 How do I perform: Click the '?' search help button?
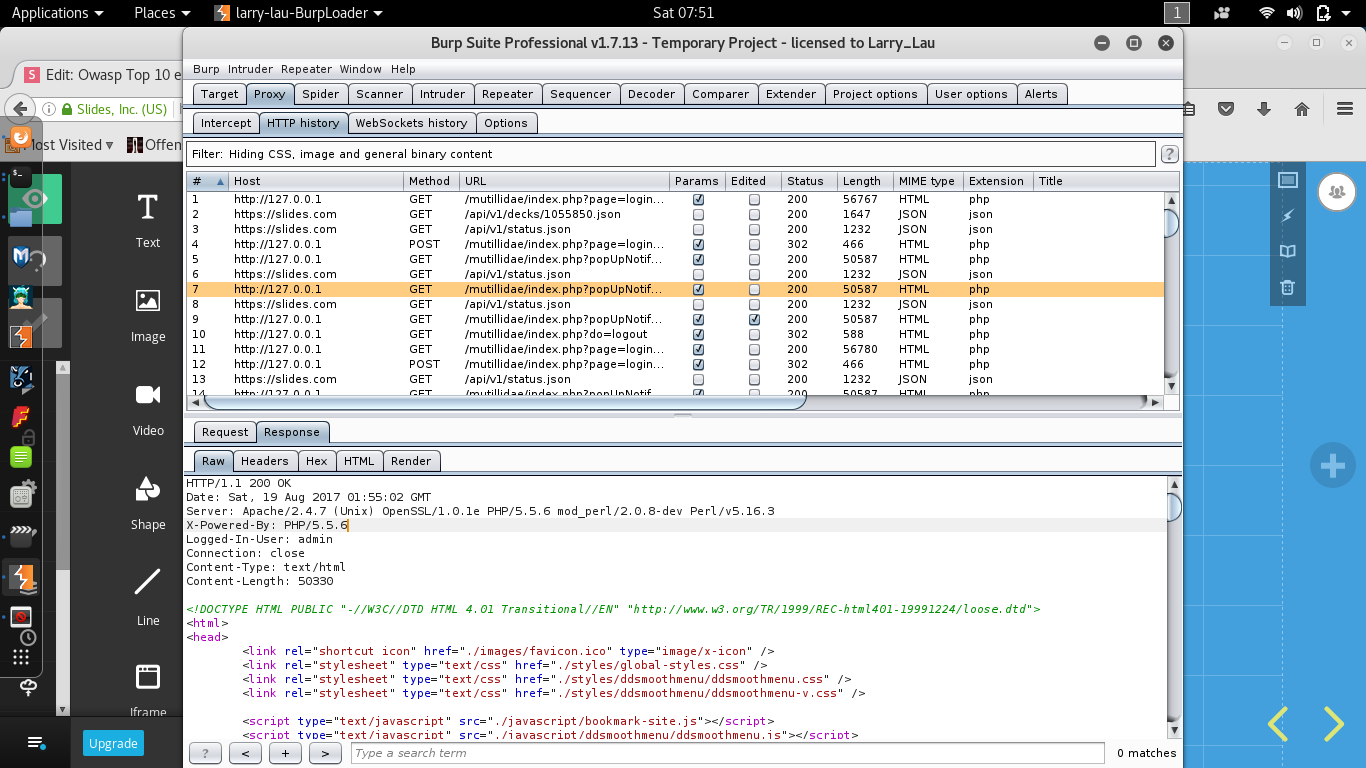pyautogui.click(x=205, y=753)
